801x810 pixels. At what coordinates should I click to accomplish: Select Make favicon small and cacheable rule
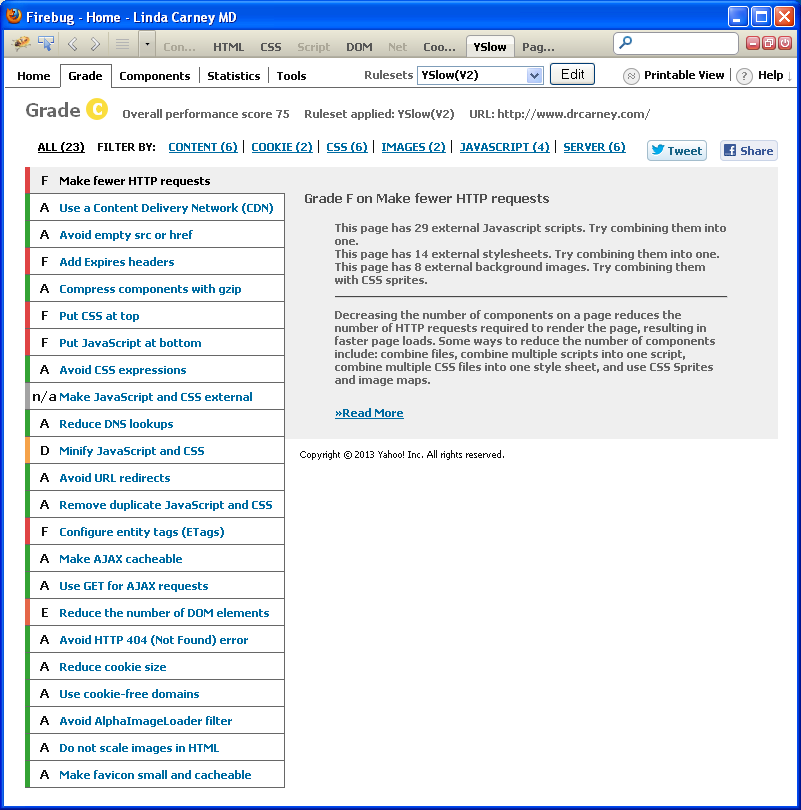[x=155, y=774]
